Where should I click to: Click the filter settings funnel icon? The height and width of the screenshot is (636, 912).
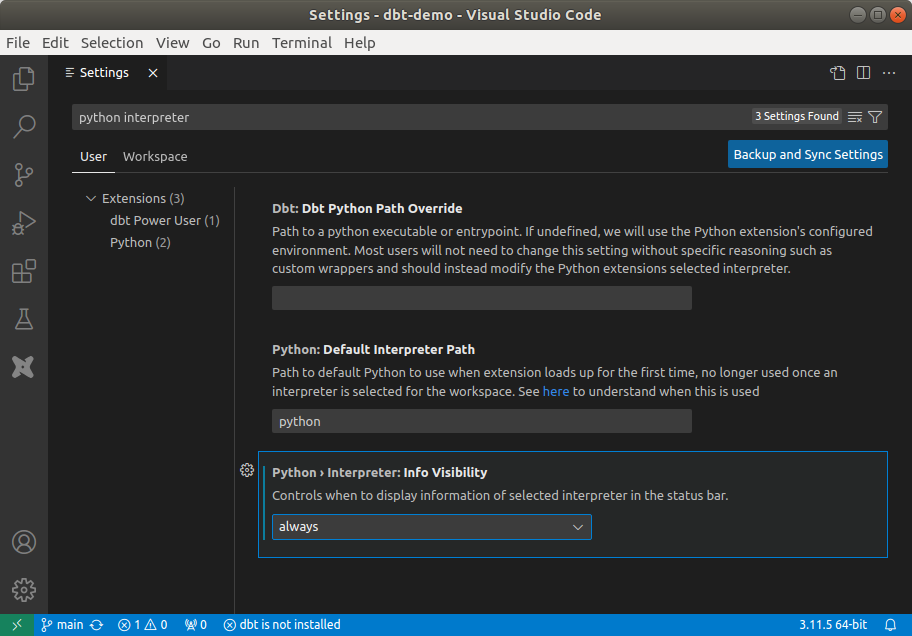tap(875, 117)
